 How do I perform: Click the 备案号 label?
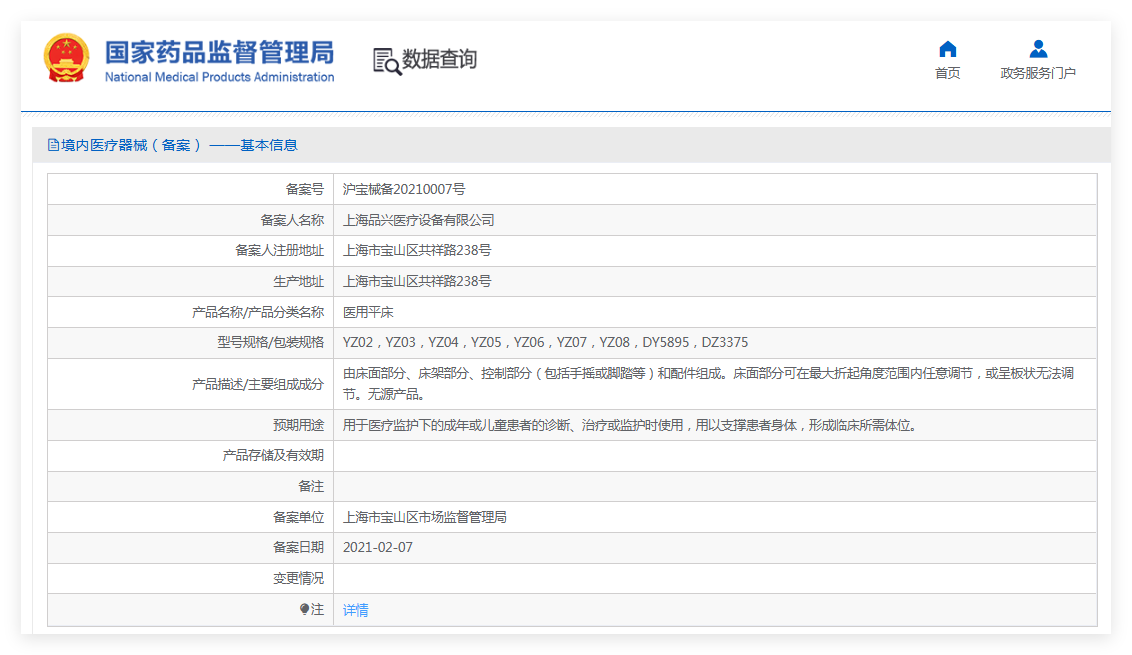tap(305, 189)
